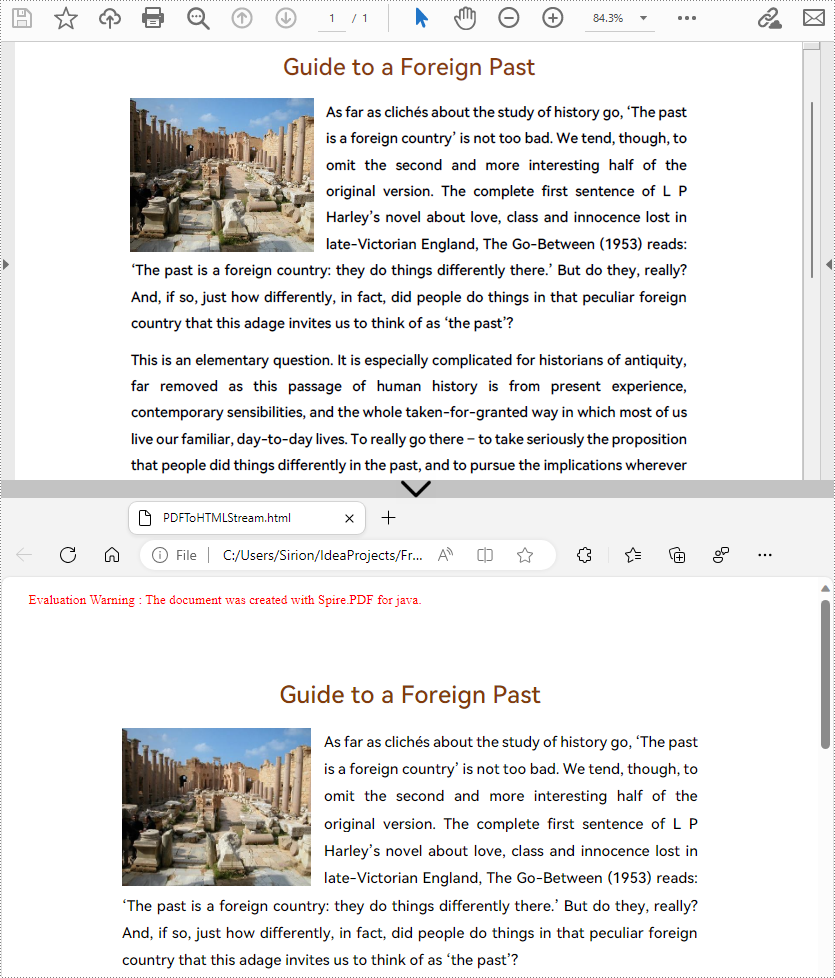Toggle the bookmark star in the PDF toolbar

[x=66, y=17]
